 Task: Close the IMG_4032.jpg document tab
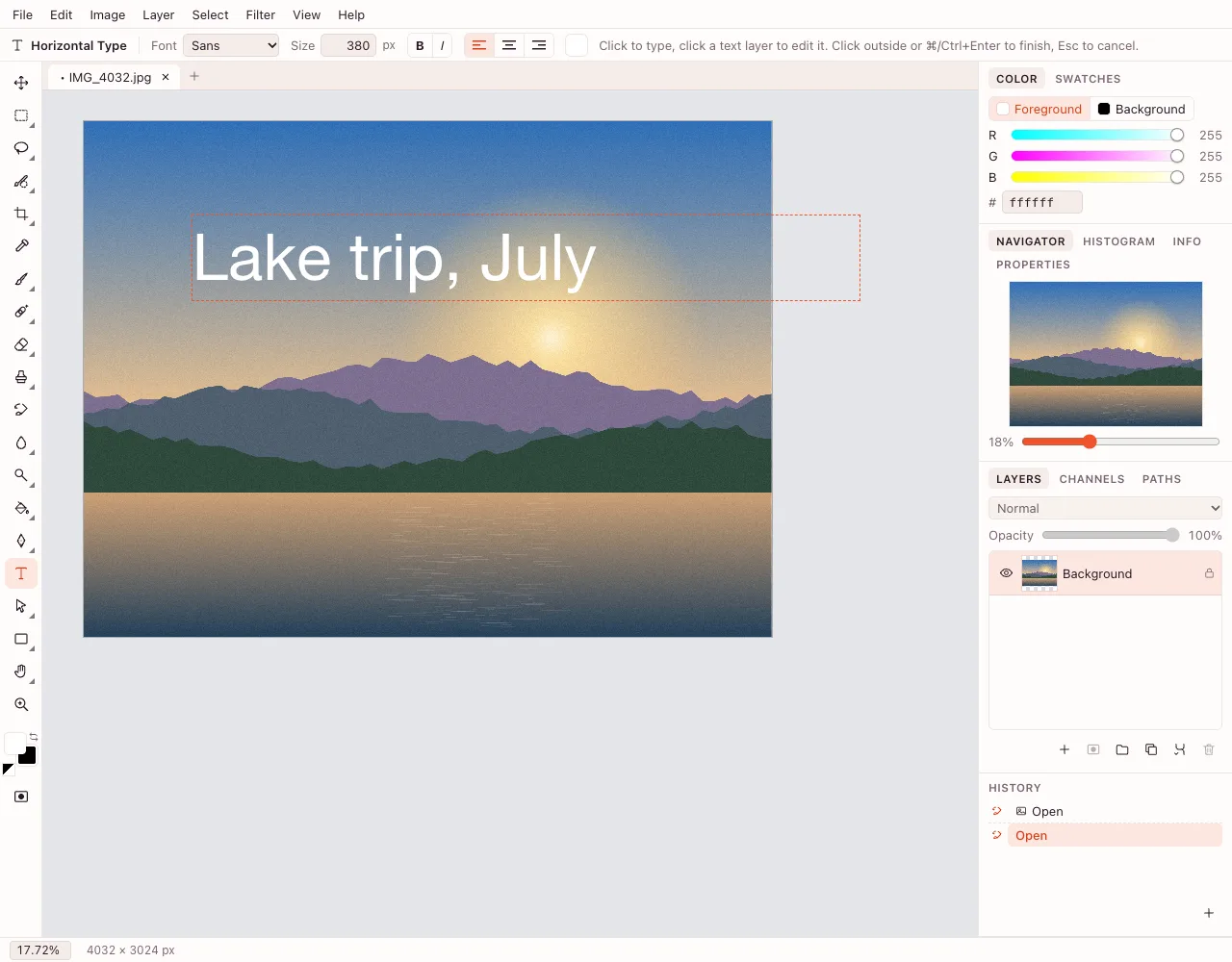coord(166,77)
